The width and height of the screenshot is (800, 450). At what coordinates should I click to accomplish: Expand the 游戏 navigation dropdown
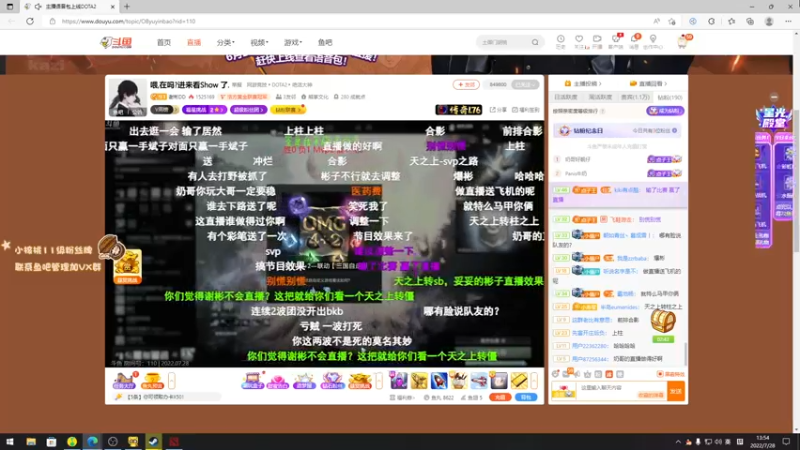click(x=293, y=42)
